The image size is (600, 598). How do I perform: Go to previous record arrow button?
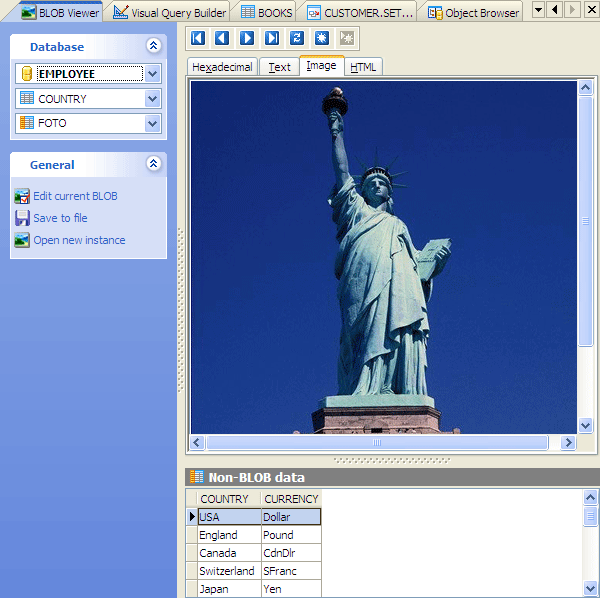click(x=222, y=38)
